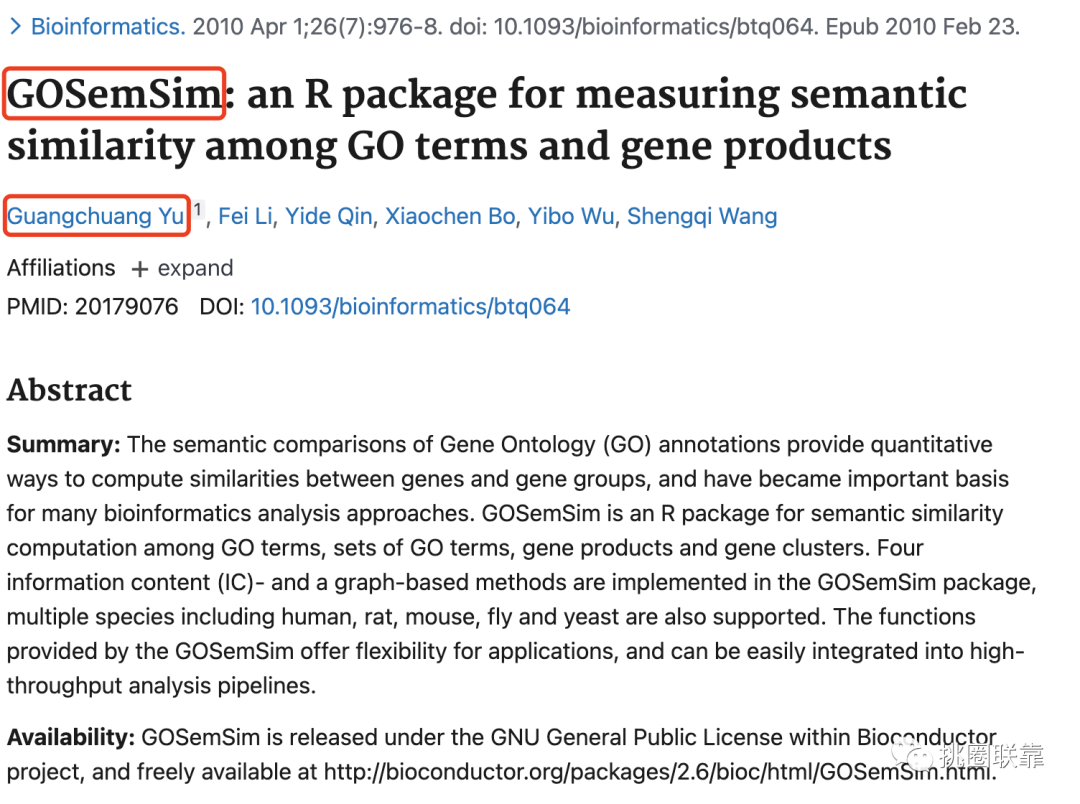Follow the DOI link 10.1093/bioinformatics/btq064
This screenshot has width=1080, height=804.
[410, 306]
